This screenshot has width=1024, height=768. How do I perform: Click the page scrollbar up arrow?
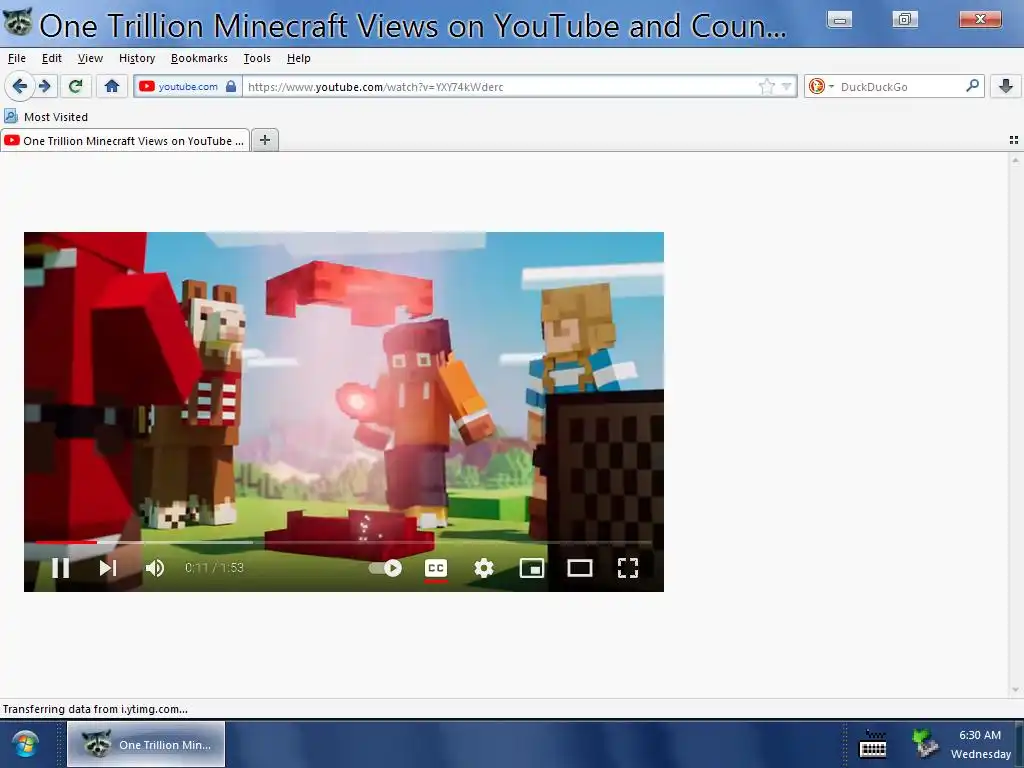click(1015, 160)
